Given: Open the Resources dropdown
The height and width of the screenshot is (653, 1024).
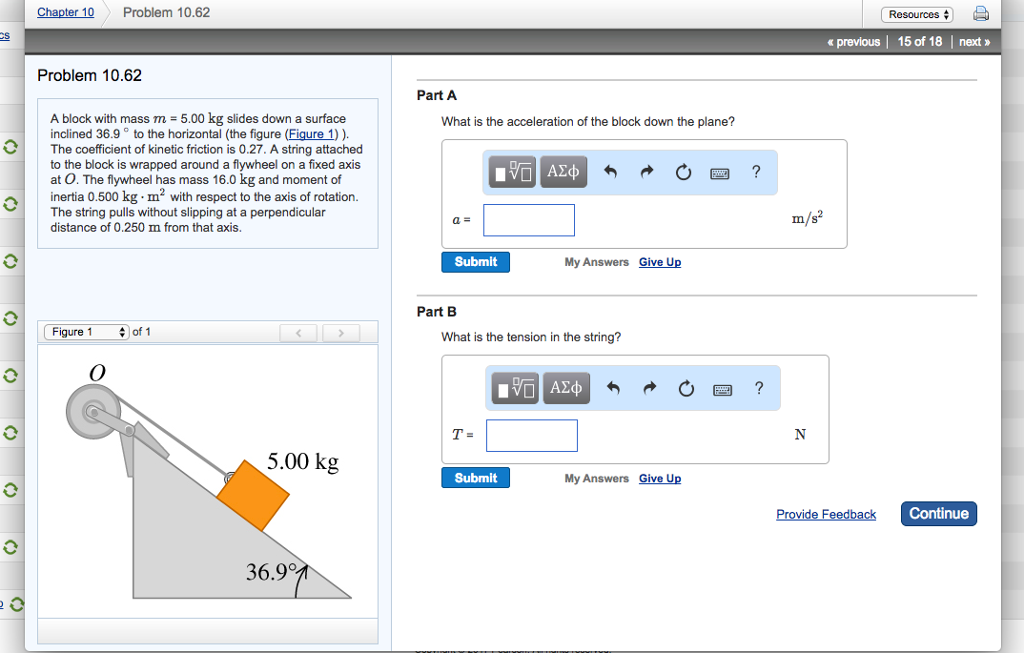Looking at the screenshot, I should click(917, 14).
